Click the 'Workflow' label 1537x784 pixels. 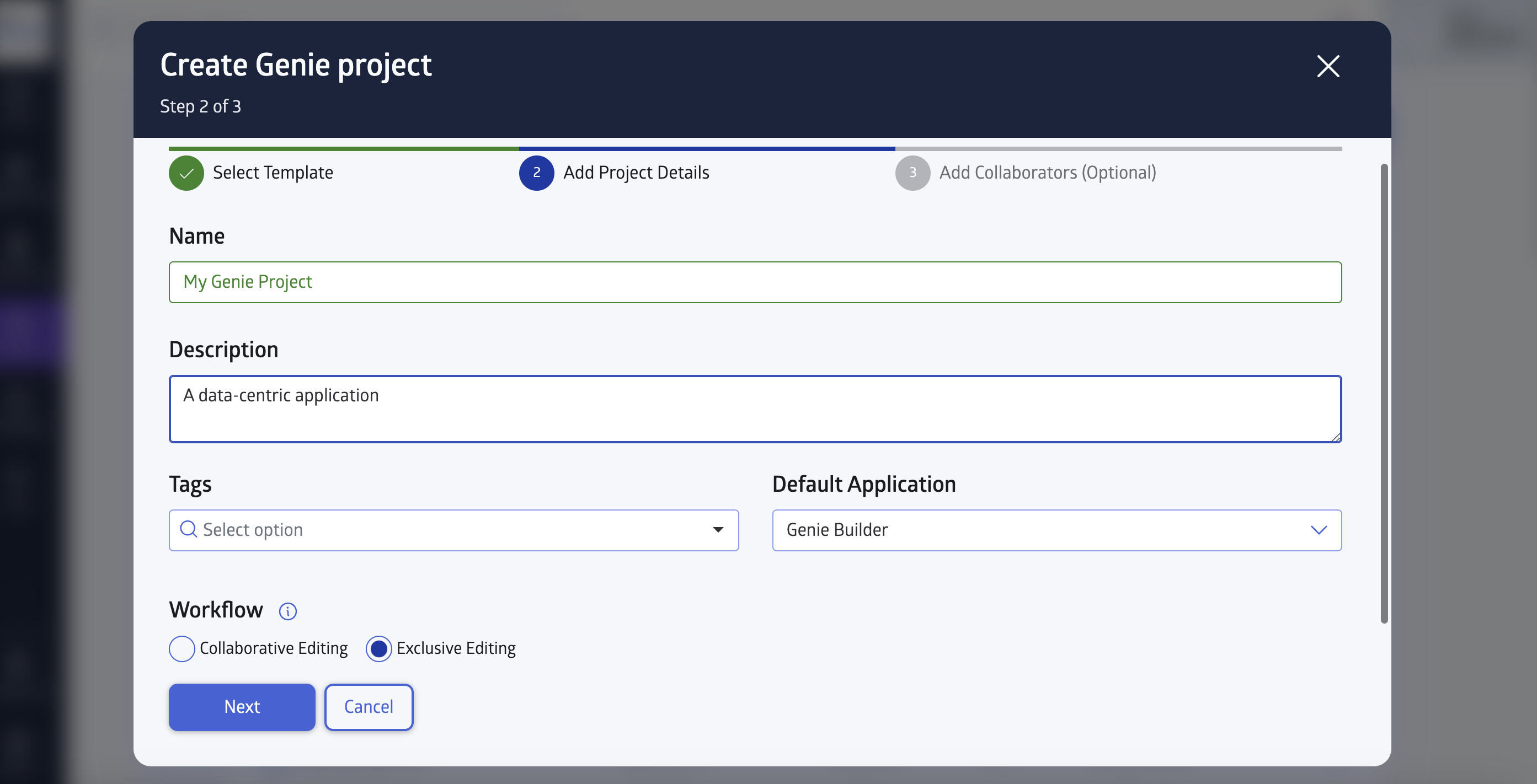216,610
